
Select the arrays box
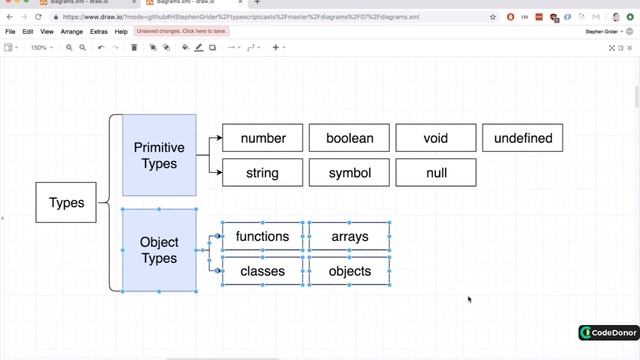point(349,236)
